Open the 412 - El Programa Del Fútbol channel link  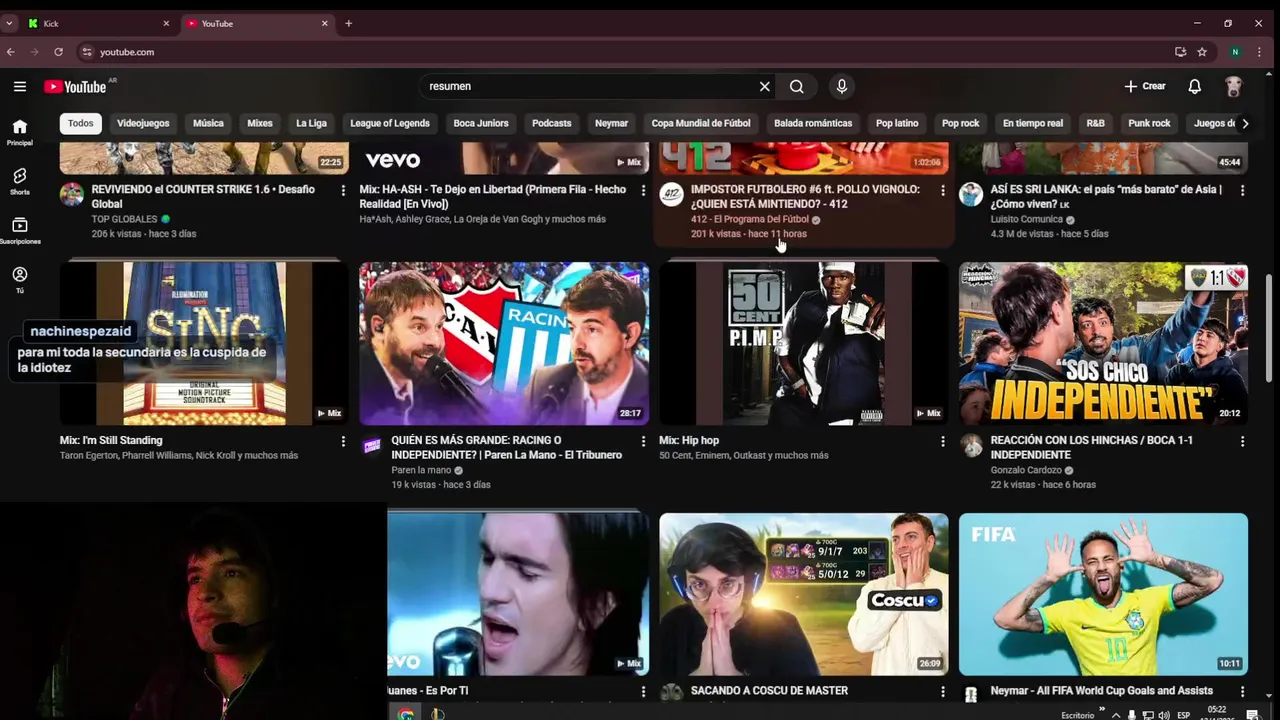(x=749, y=219)
